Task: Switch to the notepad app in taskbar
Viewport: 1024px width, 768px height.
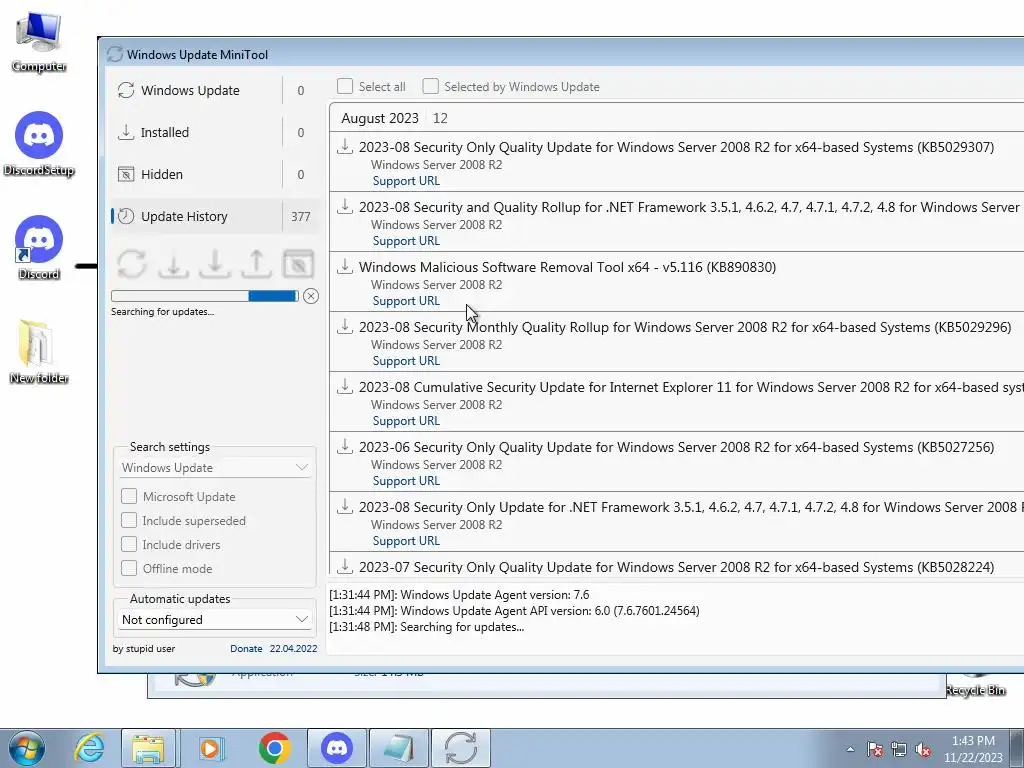Action: [x=399, y=748]
